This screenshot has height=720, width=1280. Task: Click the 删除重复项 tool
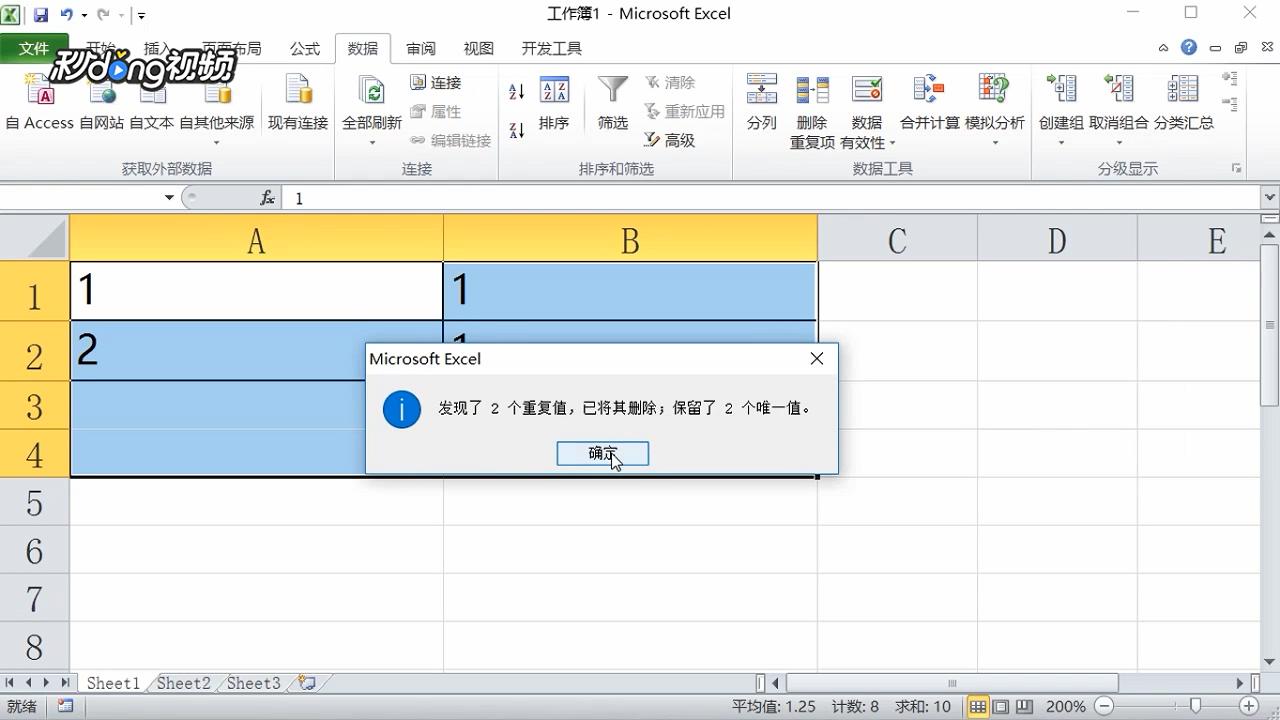pyautogui.click(x=812, y=112)
